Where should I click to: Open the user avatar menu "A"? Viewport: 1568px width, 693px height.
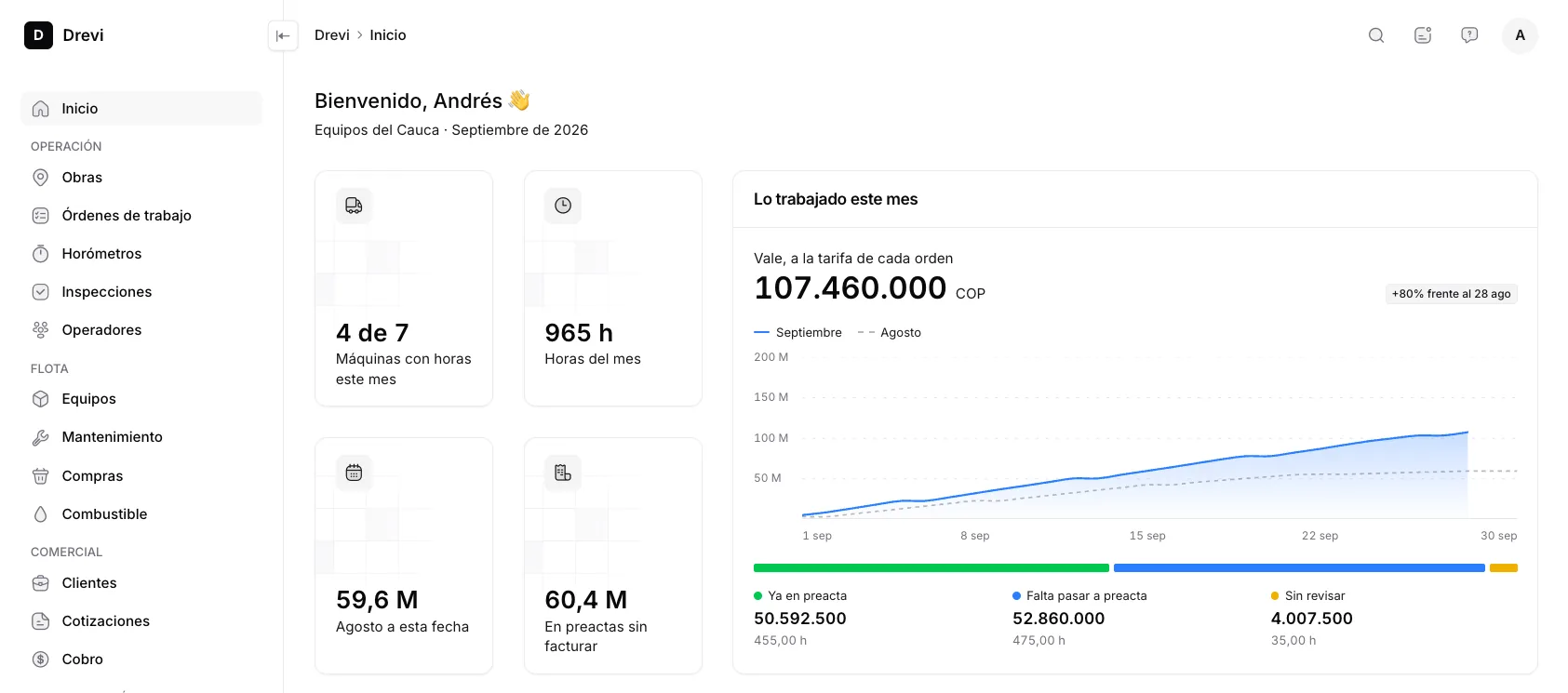point(1520,35)
